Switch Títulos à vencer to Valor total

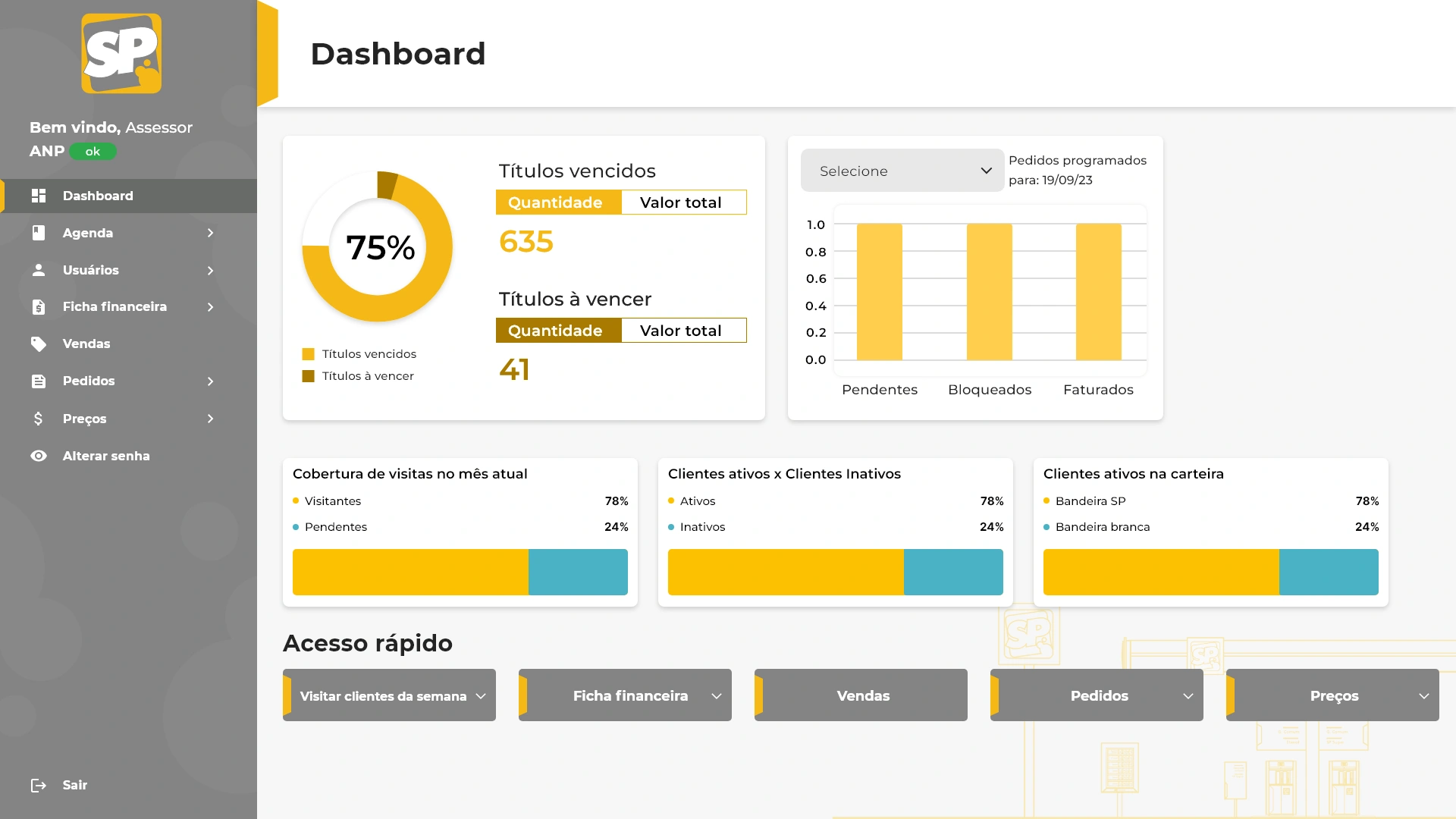tap(683, 331)
